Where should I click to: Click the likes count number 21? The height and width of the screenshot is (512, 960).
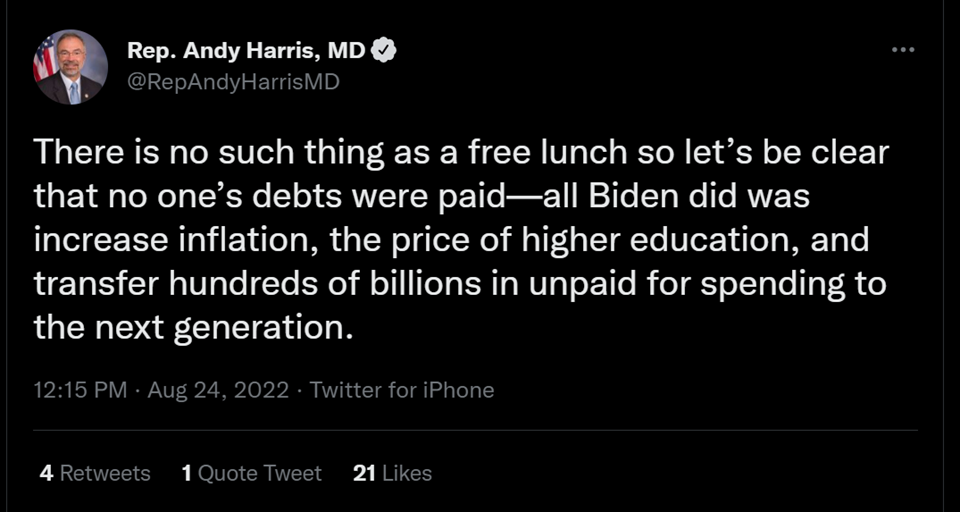364,473
